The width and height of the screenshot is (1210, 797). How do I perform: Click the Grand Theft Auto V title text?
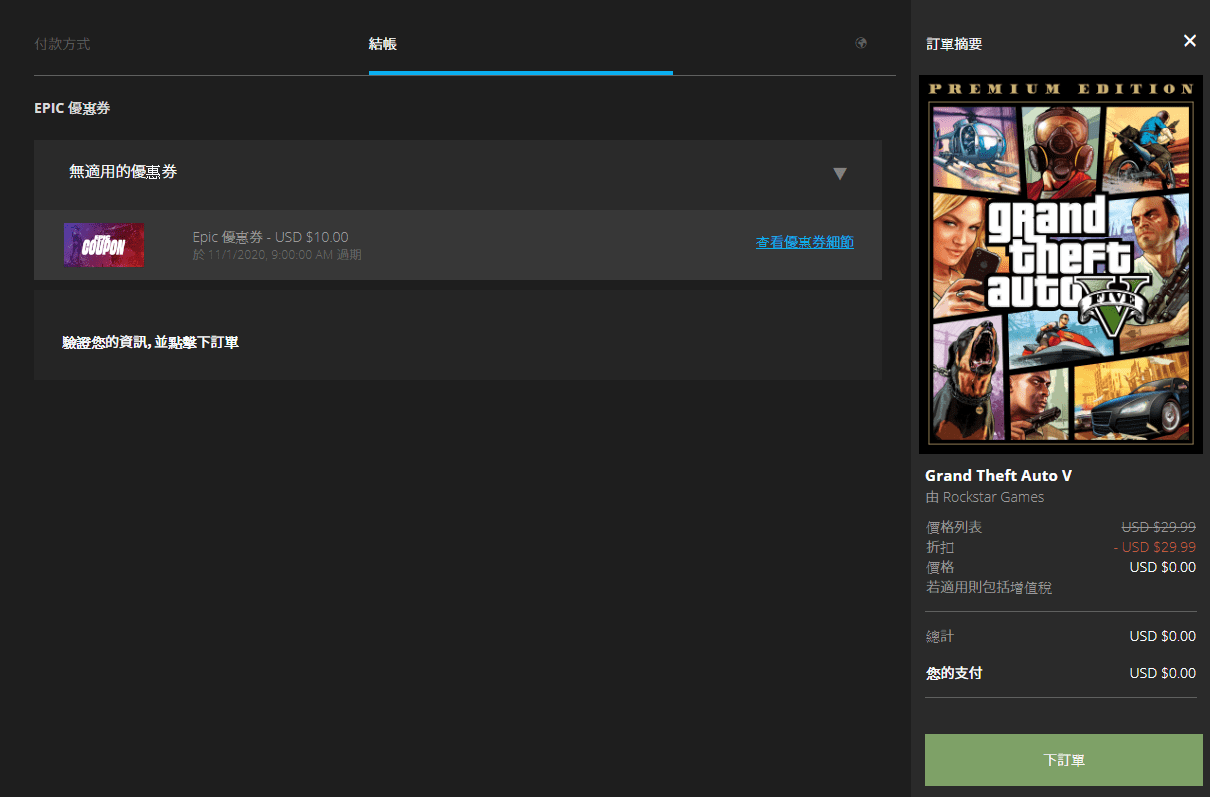998,476
